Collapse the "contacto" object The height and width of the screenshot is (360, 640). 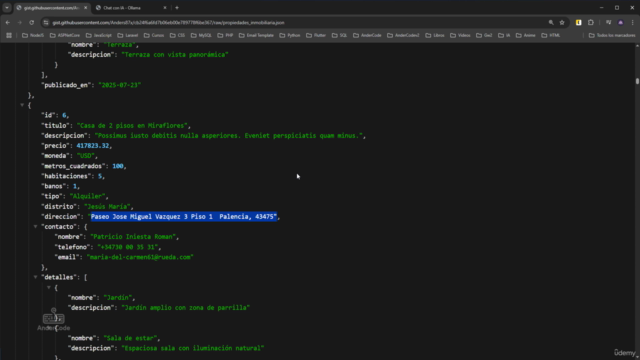point(36,227)
